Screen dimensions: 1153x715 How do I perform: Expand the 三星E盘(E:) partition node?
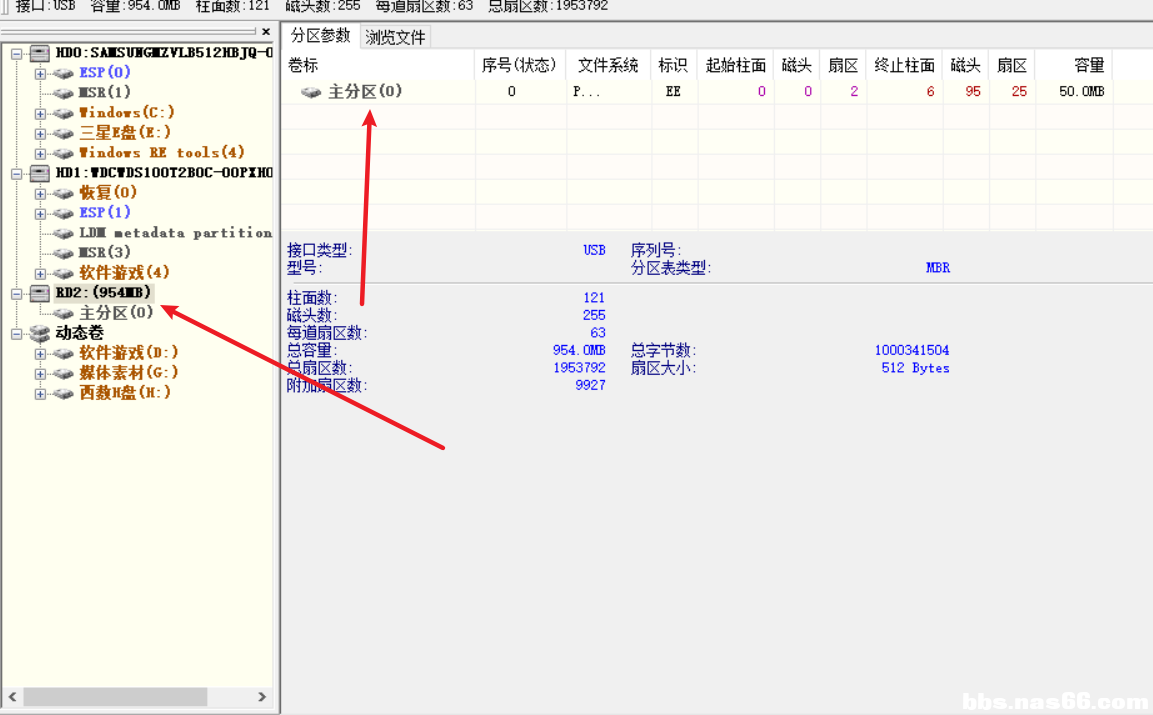[40, 133]
